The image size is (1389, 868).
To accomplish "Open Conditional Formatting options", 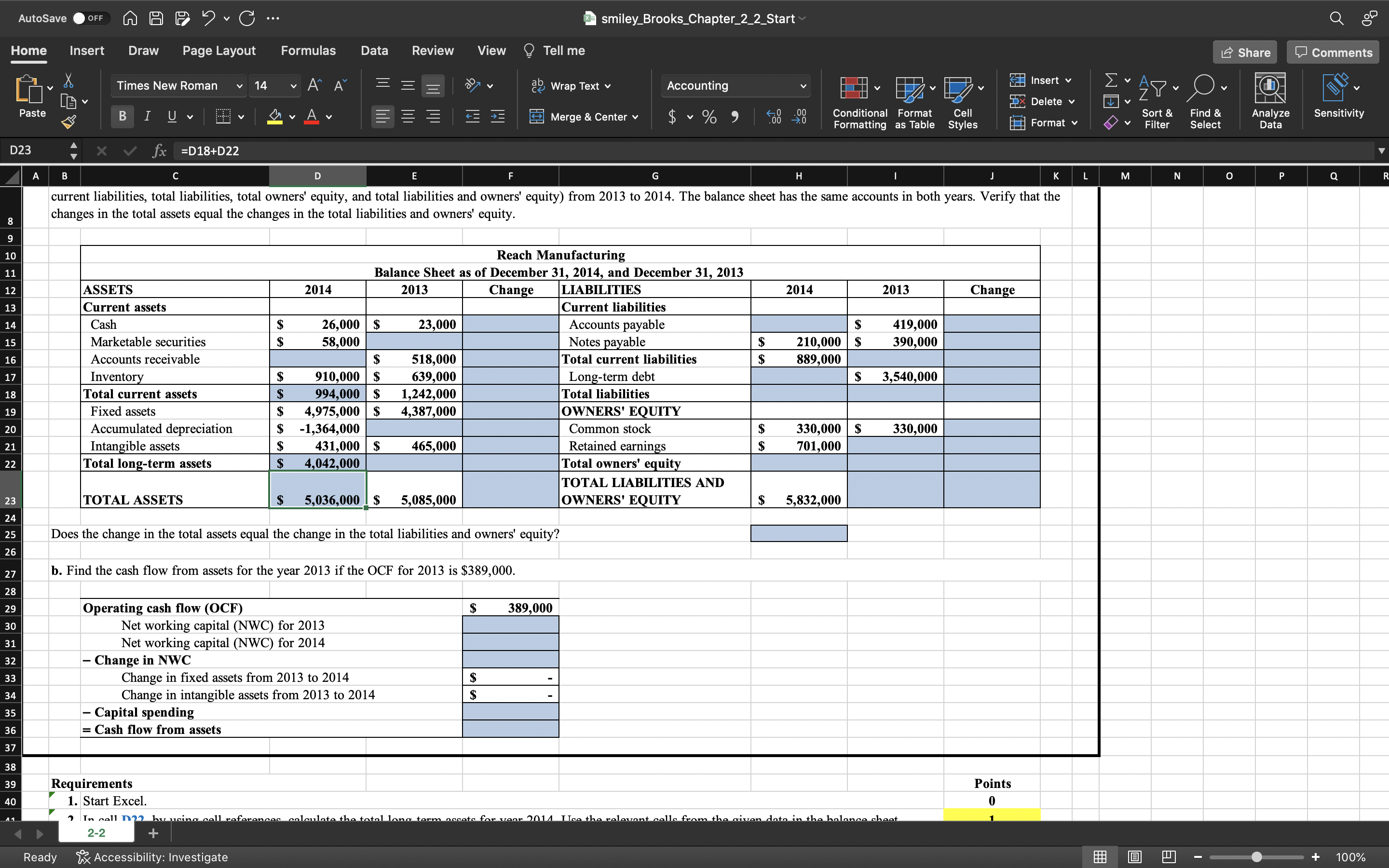I will [x=858, y=101].
